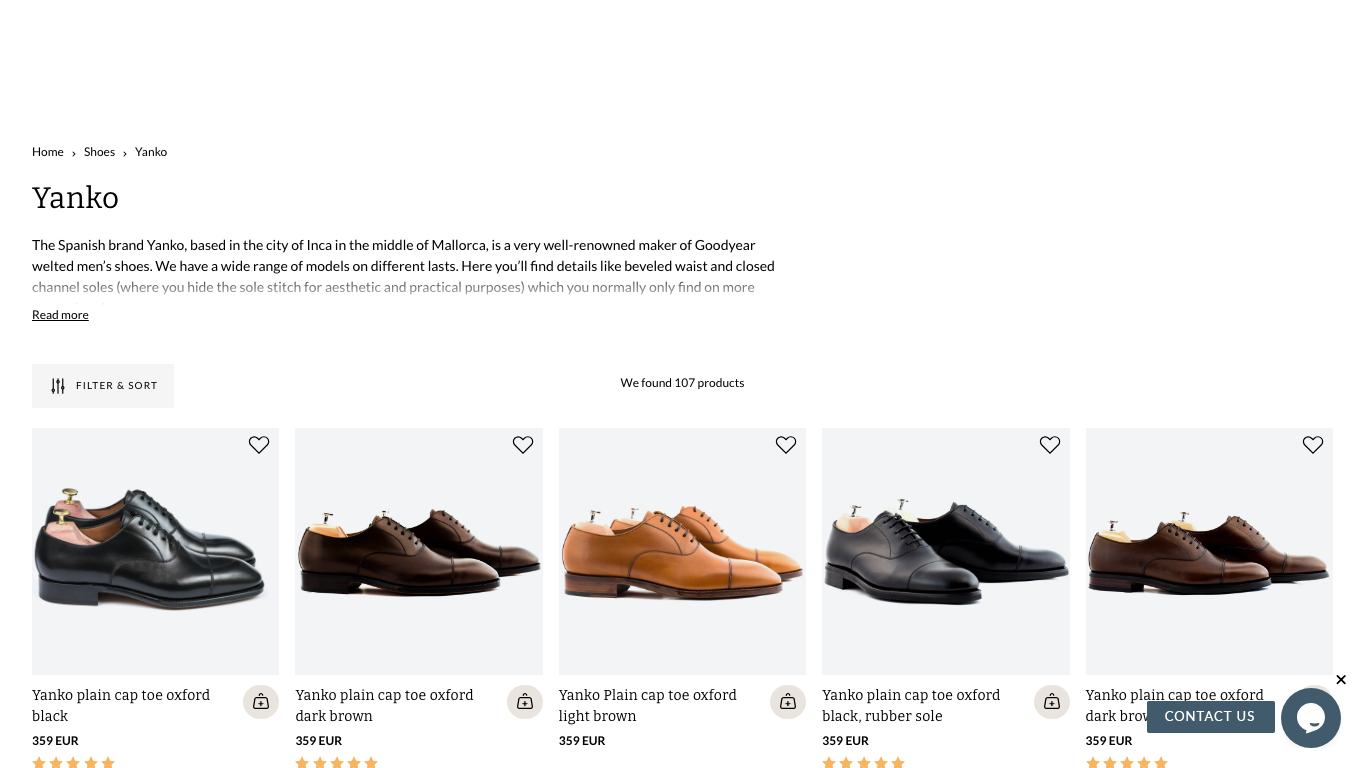The image size is (1365, 768).
Task: View light brown oxford product image
Action: (x=682, y=552)
